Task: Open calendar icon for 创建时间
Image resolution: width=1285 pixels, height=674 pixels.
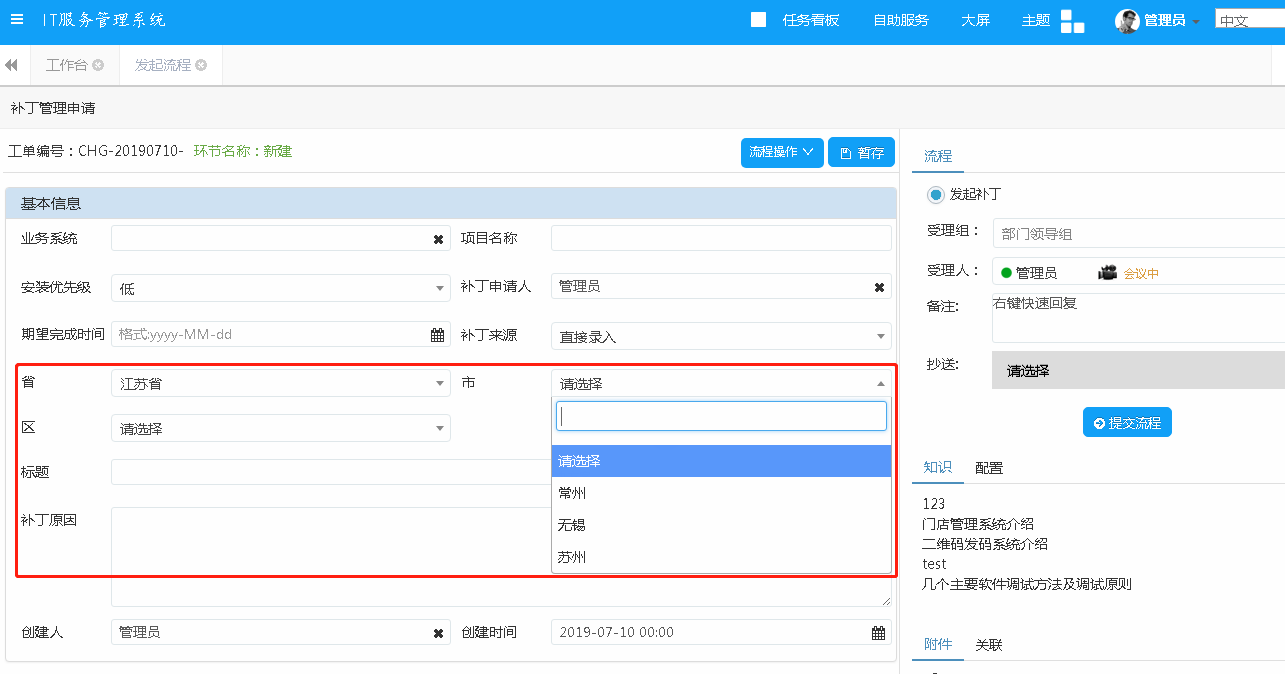Action: click(x=878, y=633)
